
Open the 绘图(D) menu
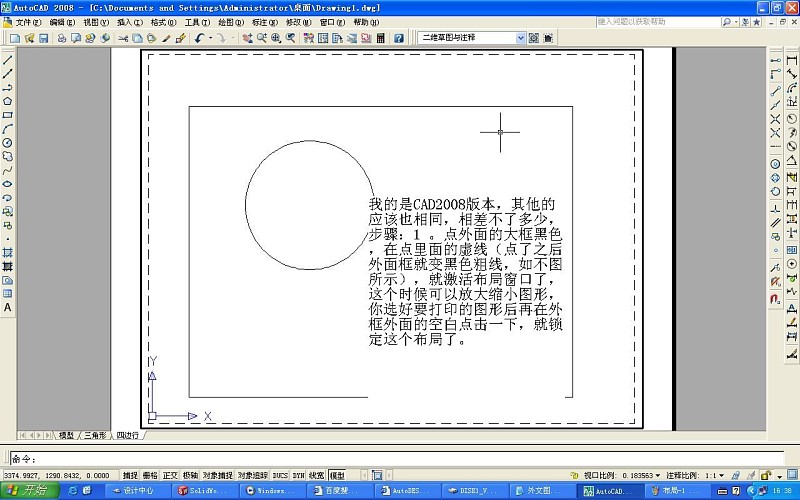(x=231, y=22)
